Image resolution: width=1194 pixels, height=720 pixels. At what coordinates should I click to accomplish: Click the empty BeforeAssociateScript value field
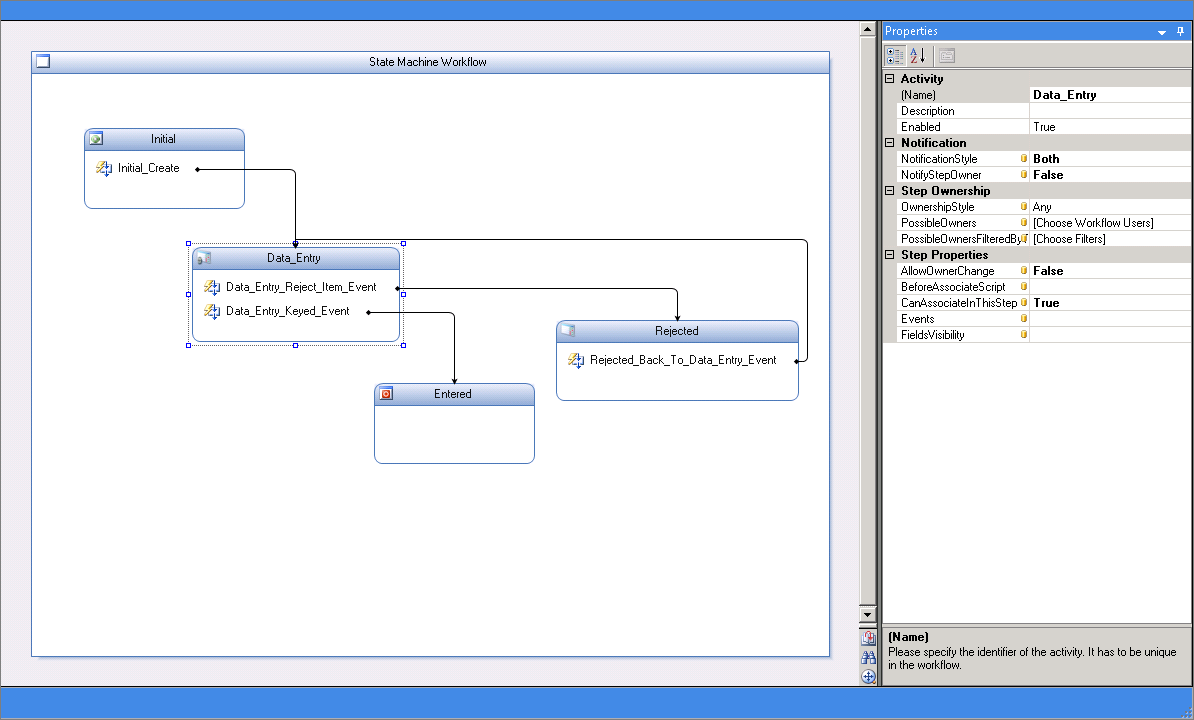(1110, 287)
